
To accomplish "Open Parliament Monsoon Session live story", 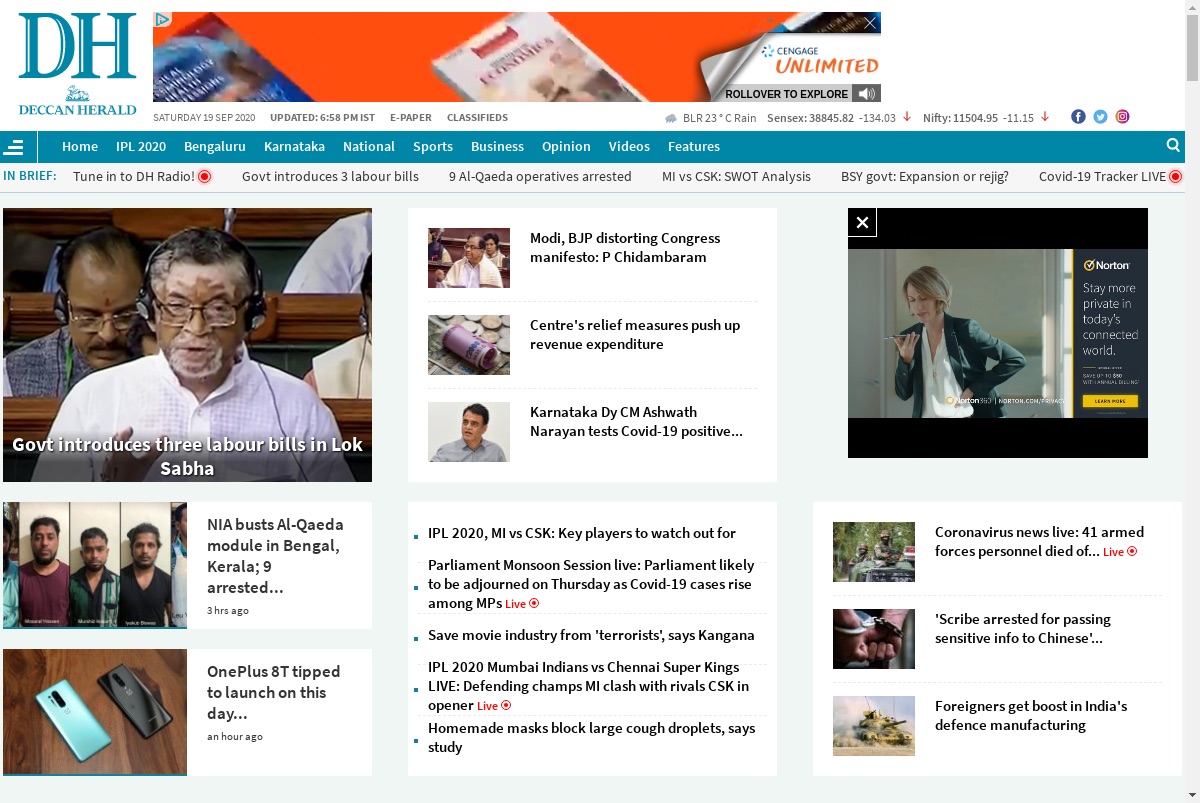I will [591, 584].
